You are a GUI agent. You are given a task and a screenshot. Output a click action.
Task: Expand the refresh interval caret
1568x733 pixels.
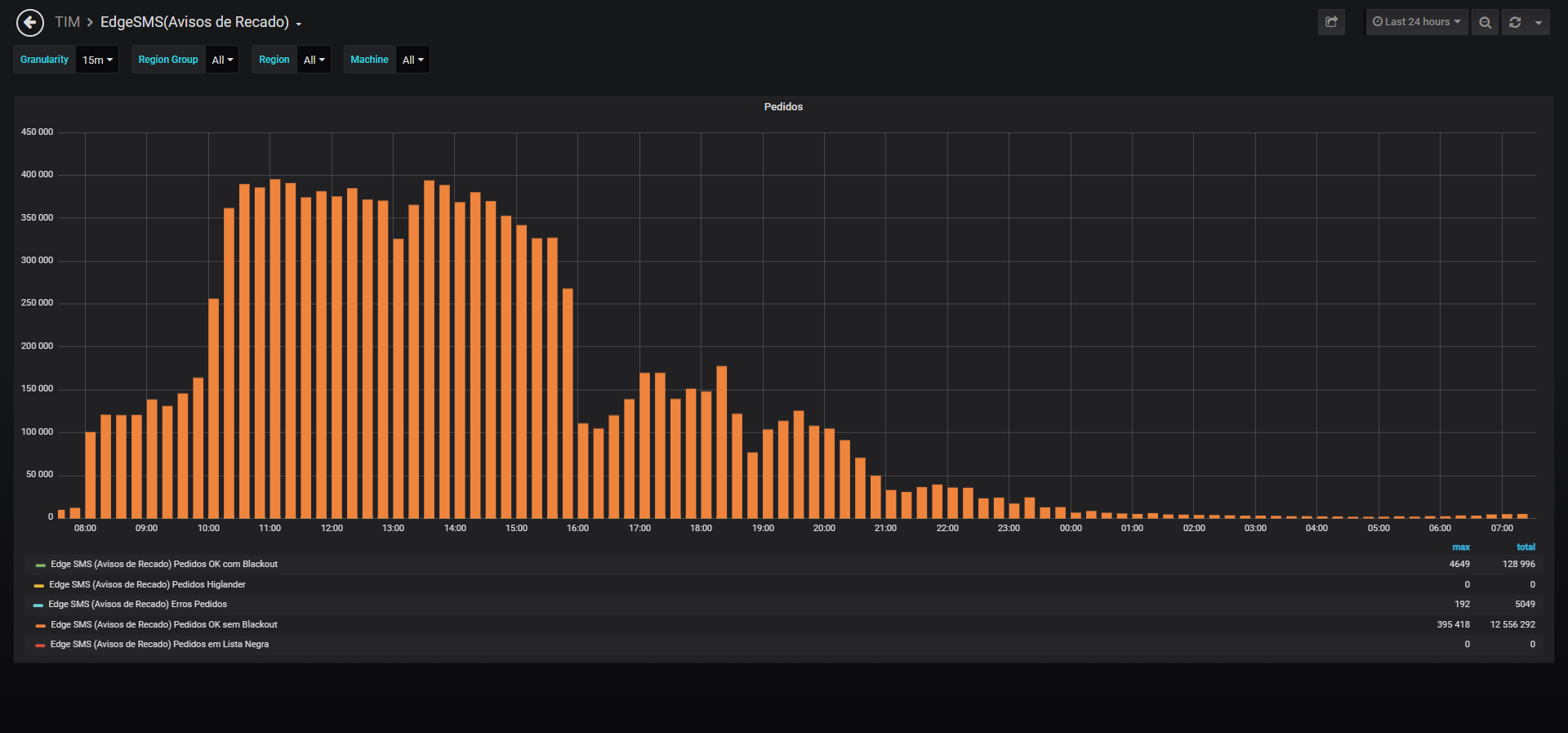tap(1539, 22)
